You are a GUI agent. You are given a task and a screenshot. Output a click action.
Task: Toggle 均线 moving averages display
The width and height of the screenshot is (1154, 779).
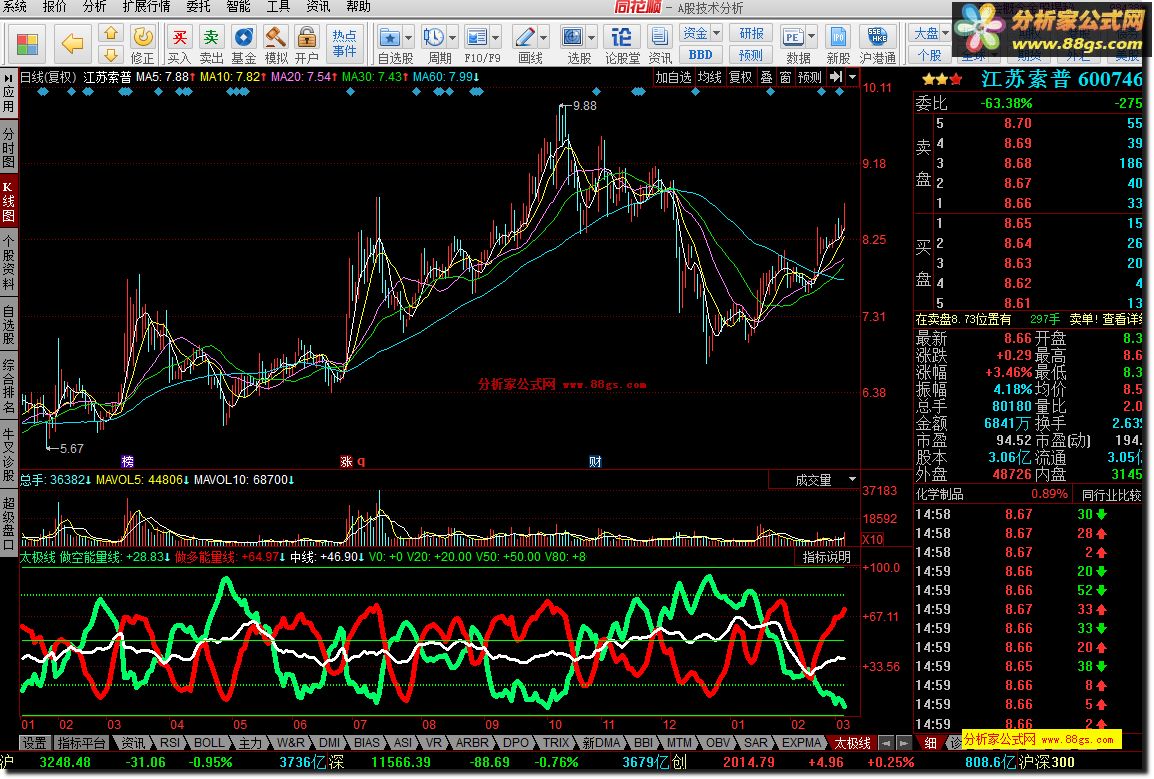(x=709, y=77)
